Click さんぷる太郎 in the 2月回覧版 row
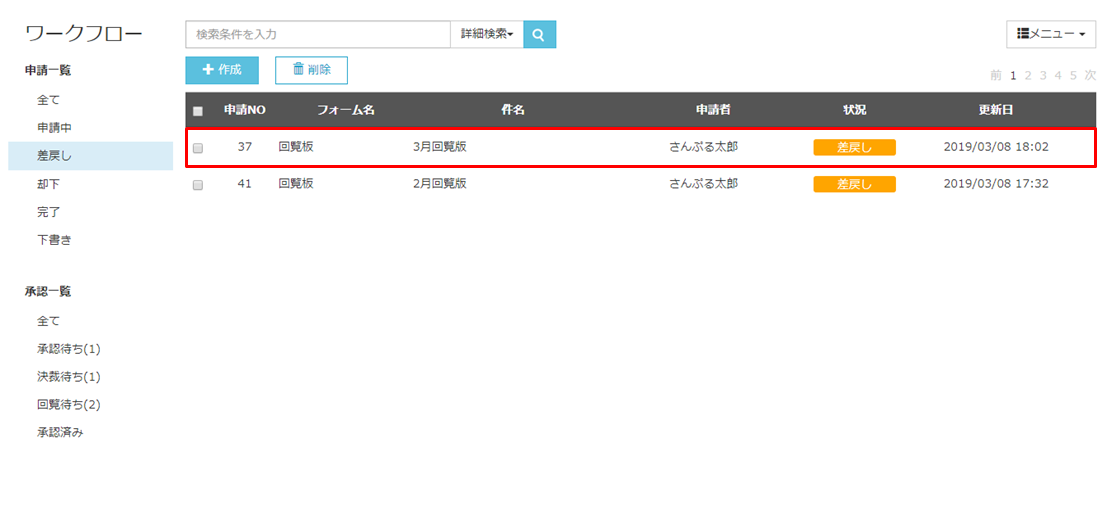The height and width of the screenshot is (506, 1120). (704, 184)
